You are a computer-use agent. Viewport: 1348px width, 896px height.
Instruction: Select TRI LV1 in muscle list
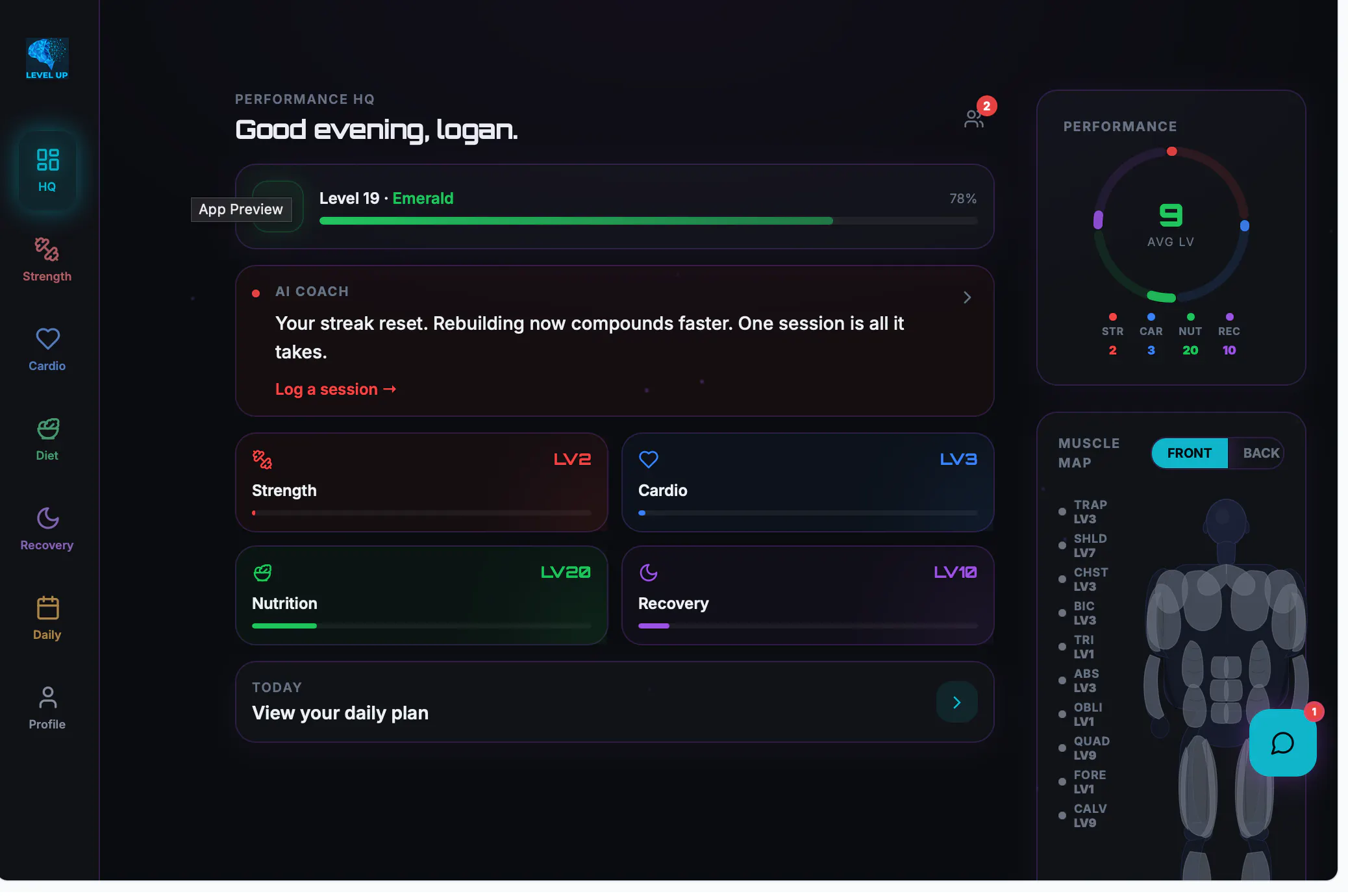[x=1077, y=647]
